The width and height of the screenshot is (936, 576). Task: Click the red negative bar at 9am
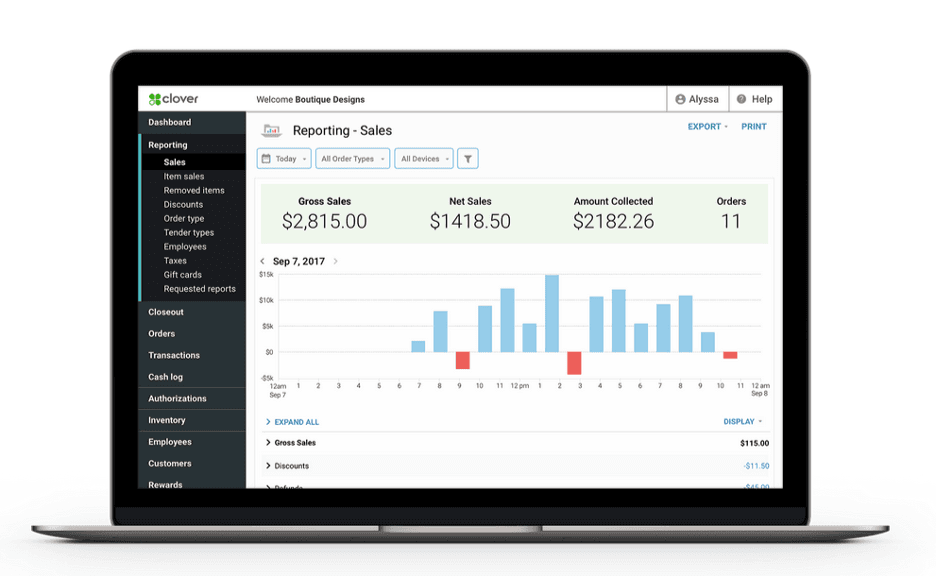[462, 360]
